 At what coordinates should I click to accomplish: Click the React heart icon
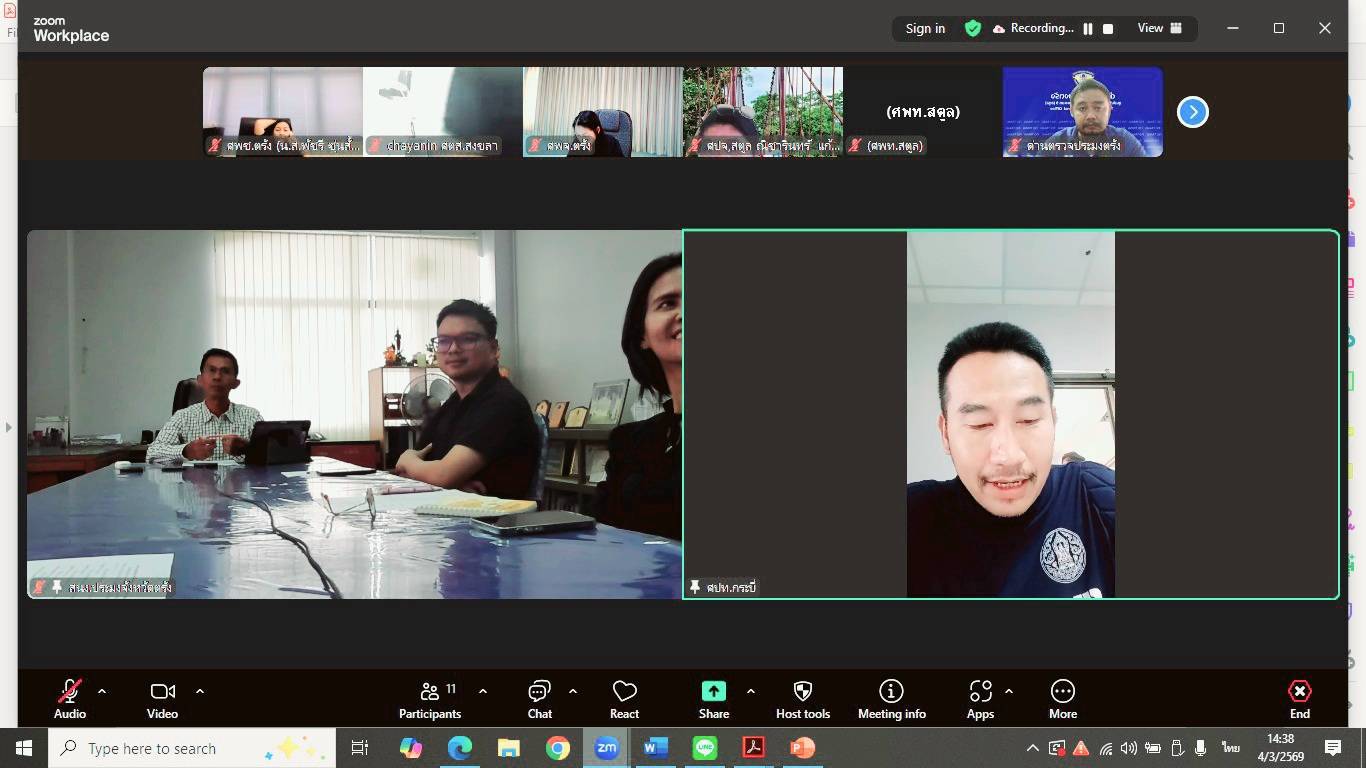624,692
